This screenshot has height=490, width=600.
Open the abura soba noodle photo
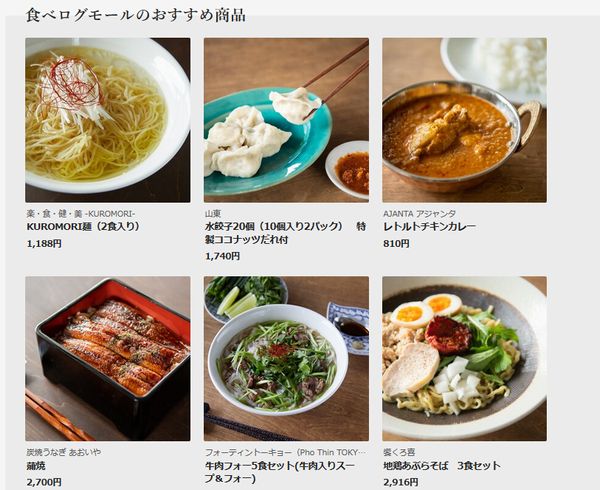(465, 358)
